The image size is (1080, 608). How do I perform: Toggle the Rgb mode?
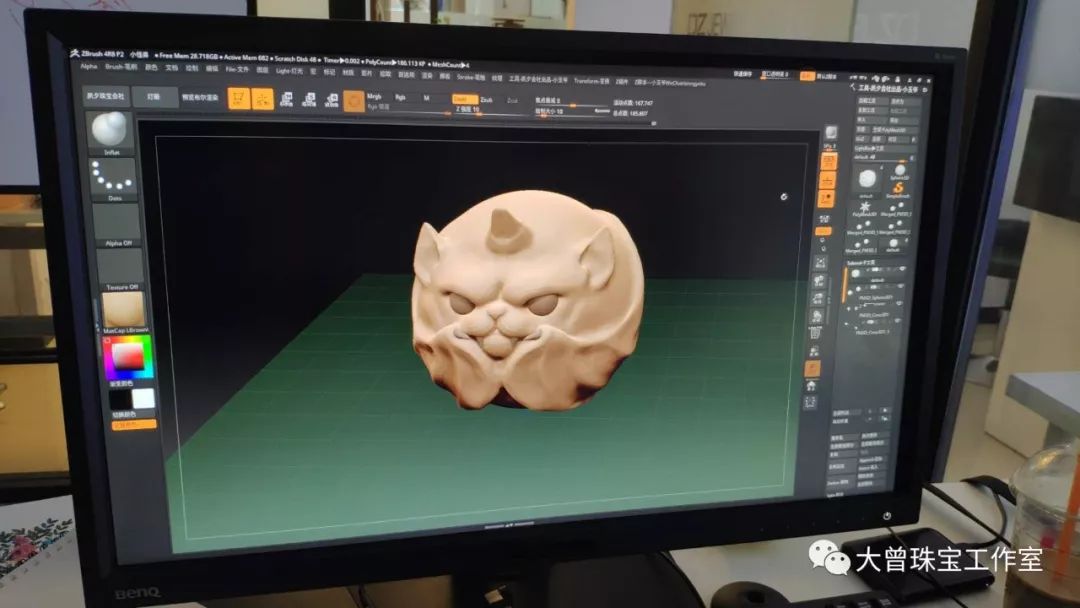400,97
